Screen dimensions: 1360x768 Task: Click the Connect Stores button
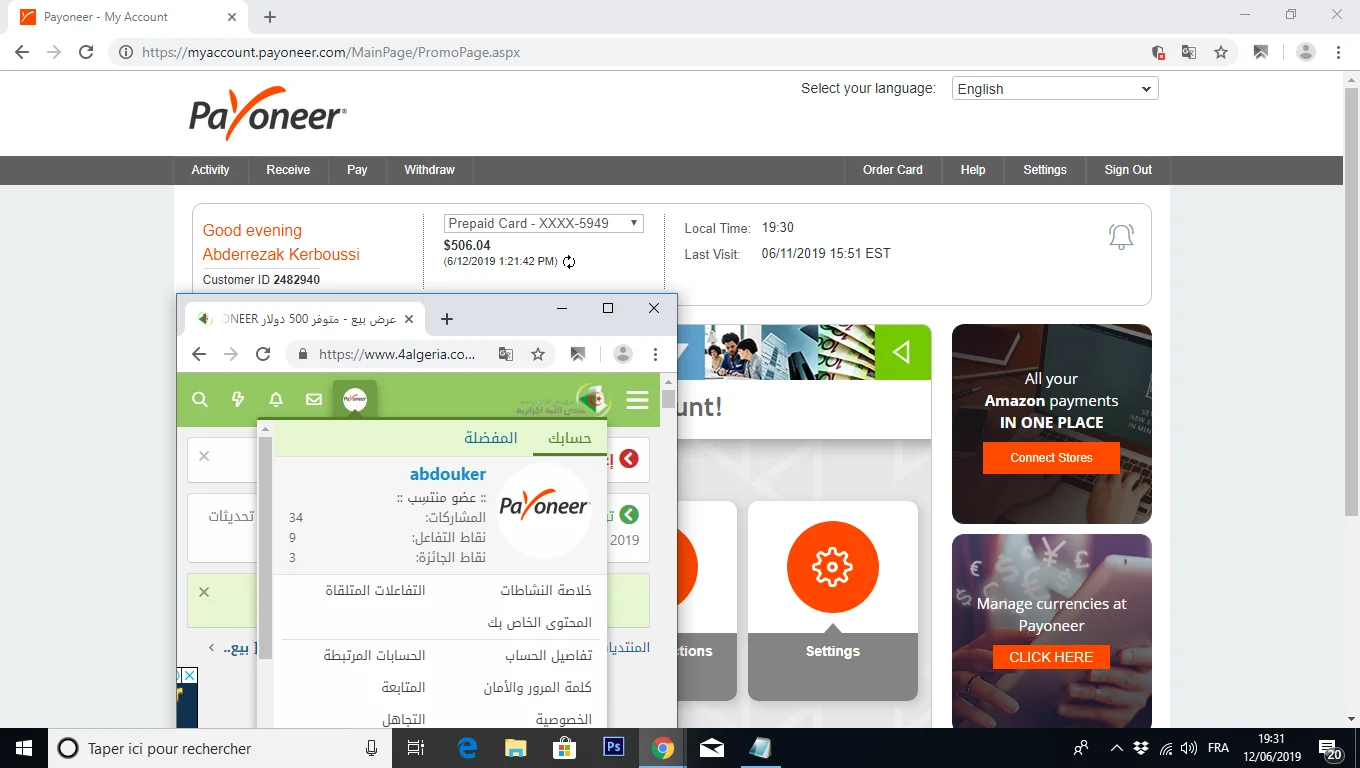[1051, 458]
